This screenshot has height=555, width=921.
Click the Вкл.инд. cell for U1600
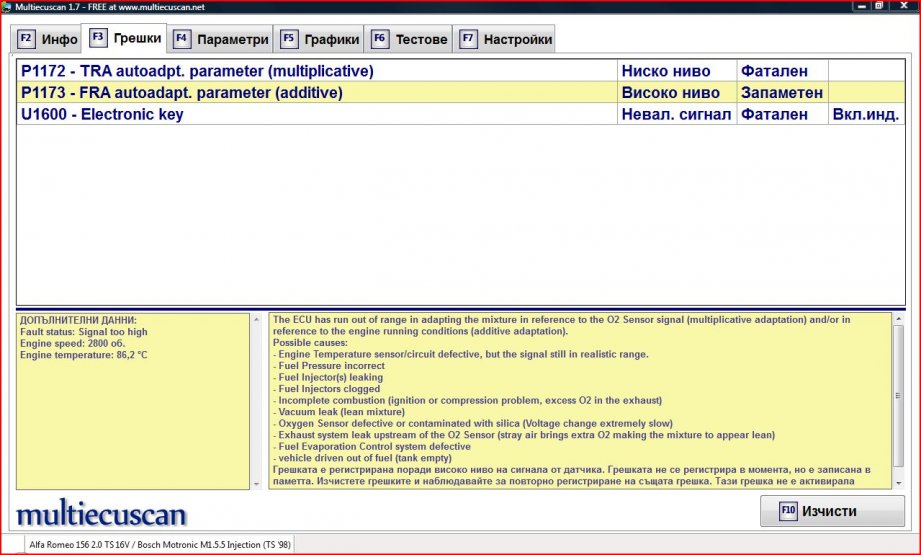[865, 115]
